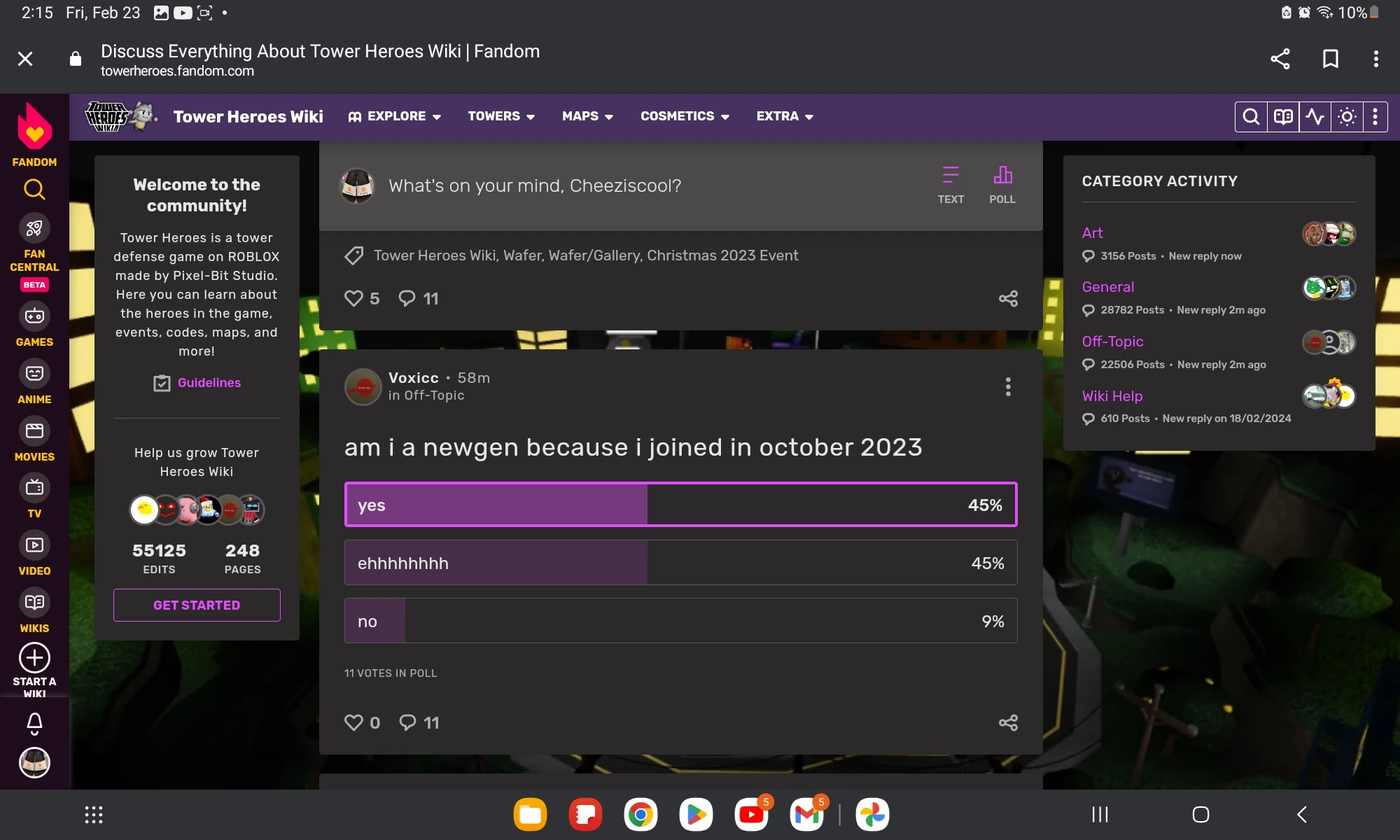Viewport: 1400px width, 840px height.
Task: Open the Guidelines link
Action: [209, 383]
